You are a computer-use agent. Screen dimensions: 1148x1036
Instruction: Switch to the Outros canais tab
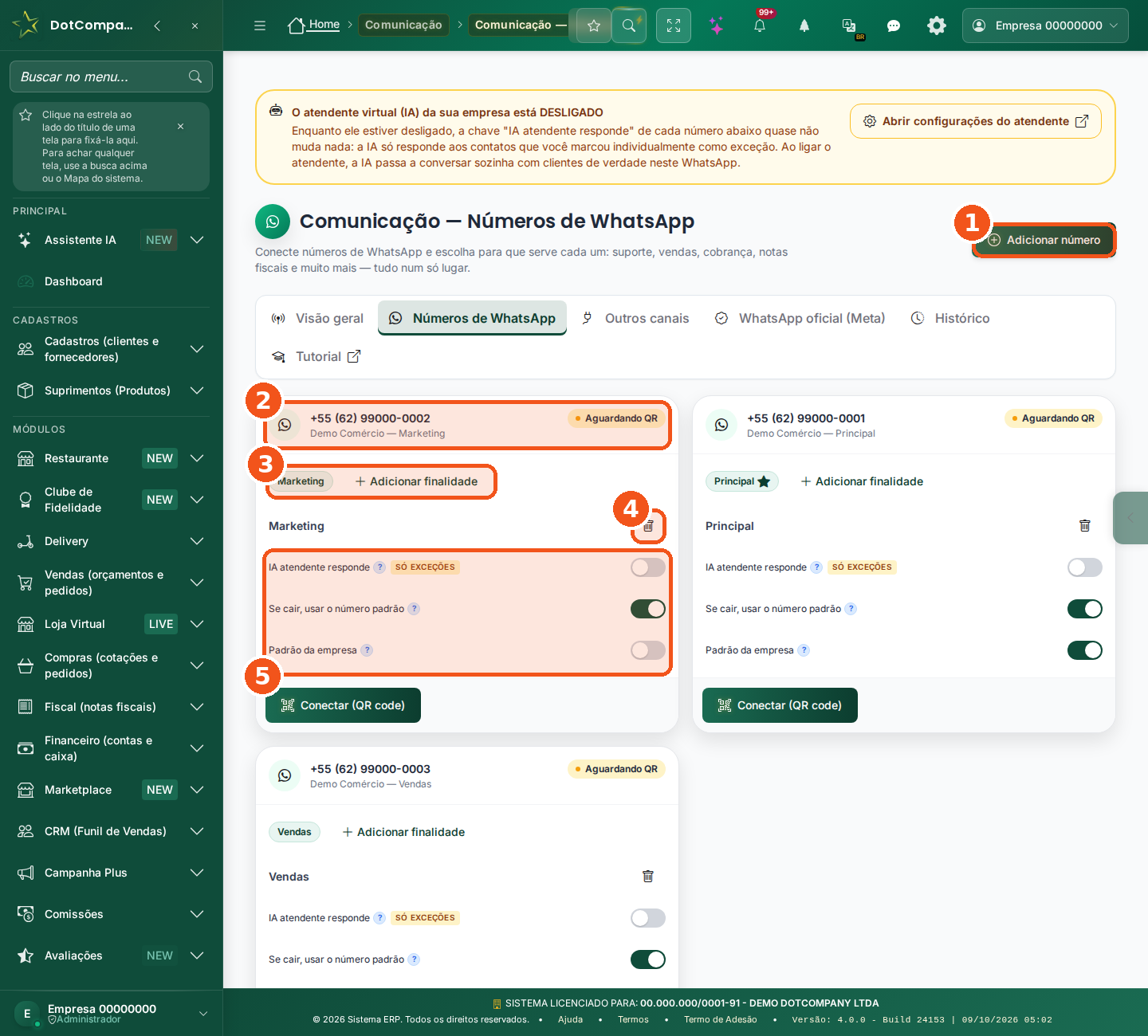[x=635, y=319]
